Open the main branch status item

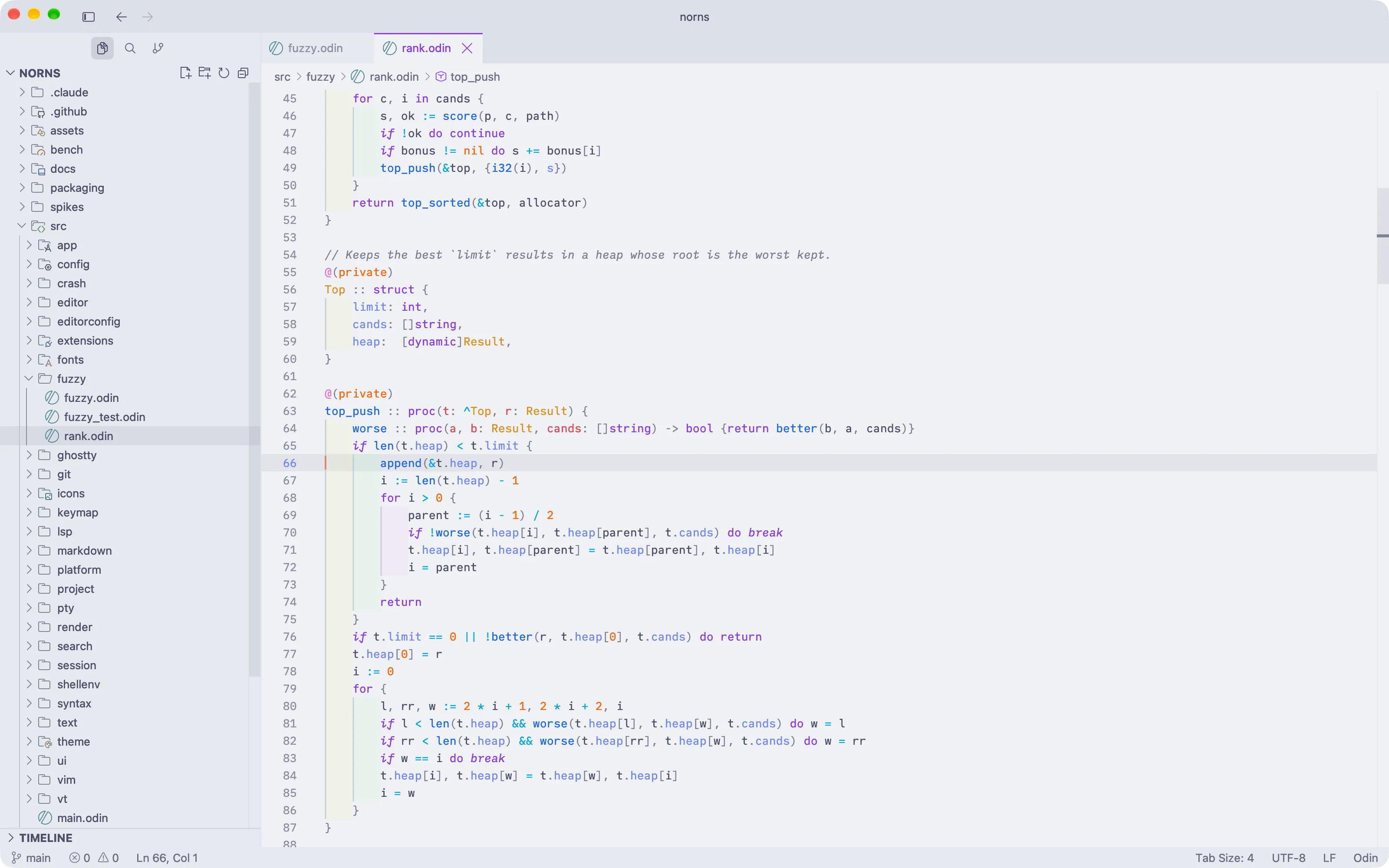32,858
